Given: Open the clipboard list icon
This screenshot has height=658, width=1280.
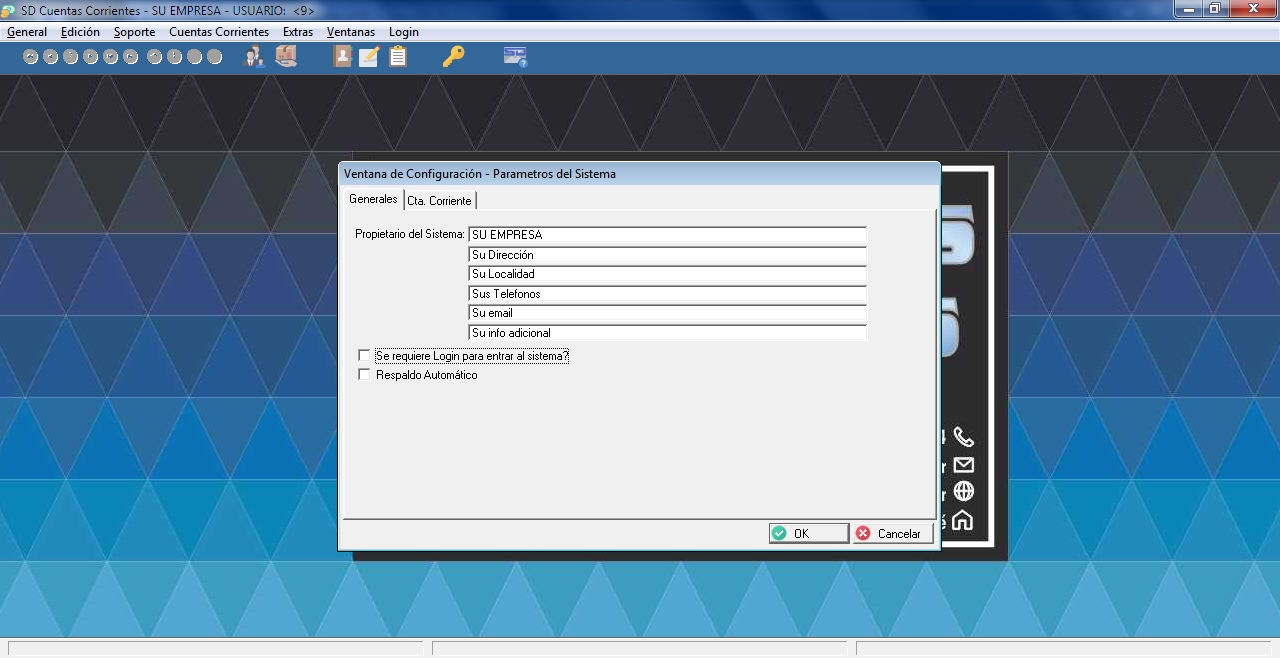Looking at the screenshot, I should (398, 57).
